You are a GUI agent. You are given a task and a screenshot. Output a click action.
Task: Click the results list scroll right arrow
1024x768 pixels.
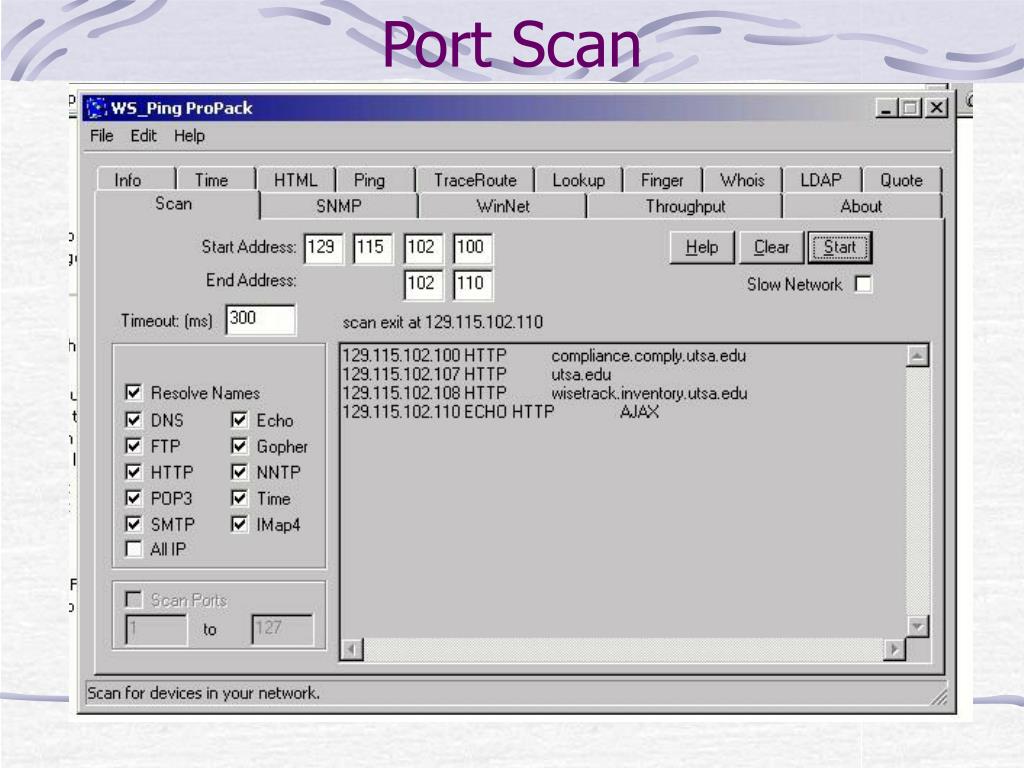[894, 649]
